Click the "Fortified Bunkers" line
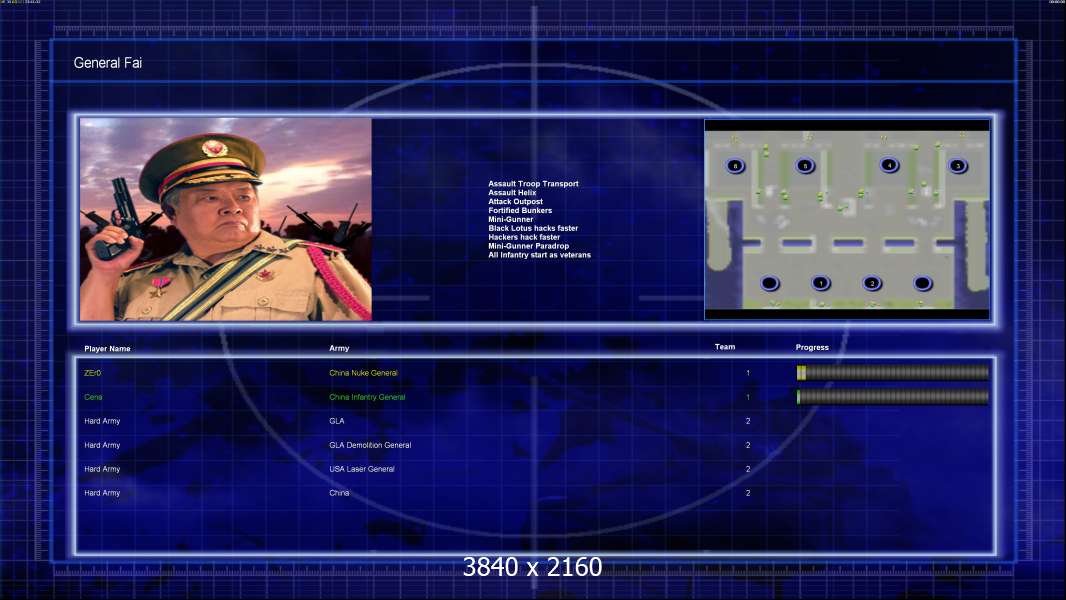 pyautogui.click(x=520, y=211)
